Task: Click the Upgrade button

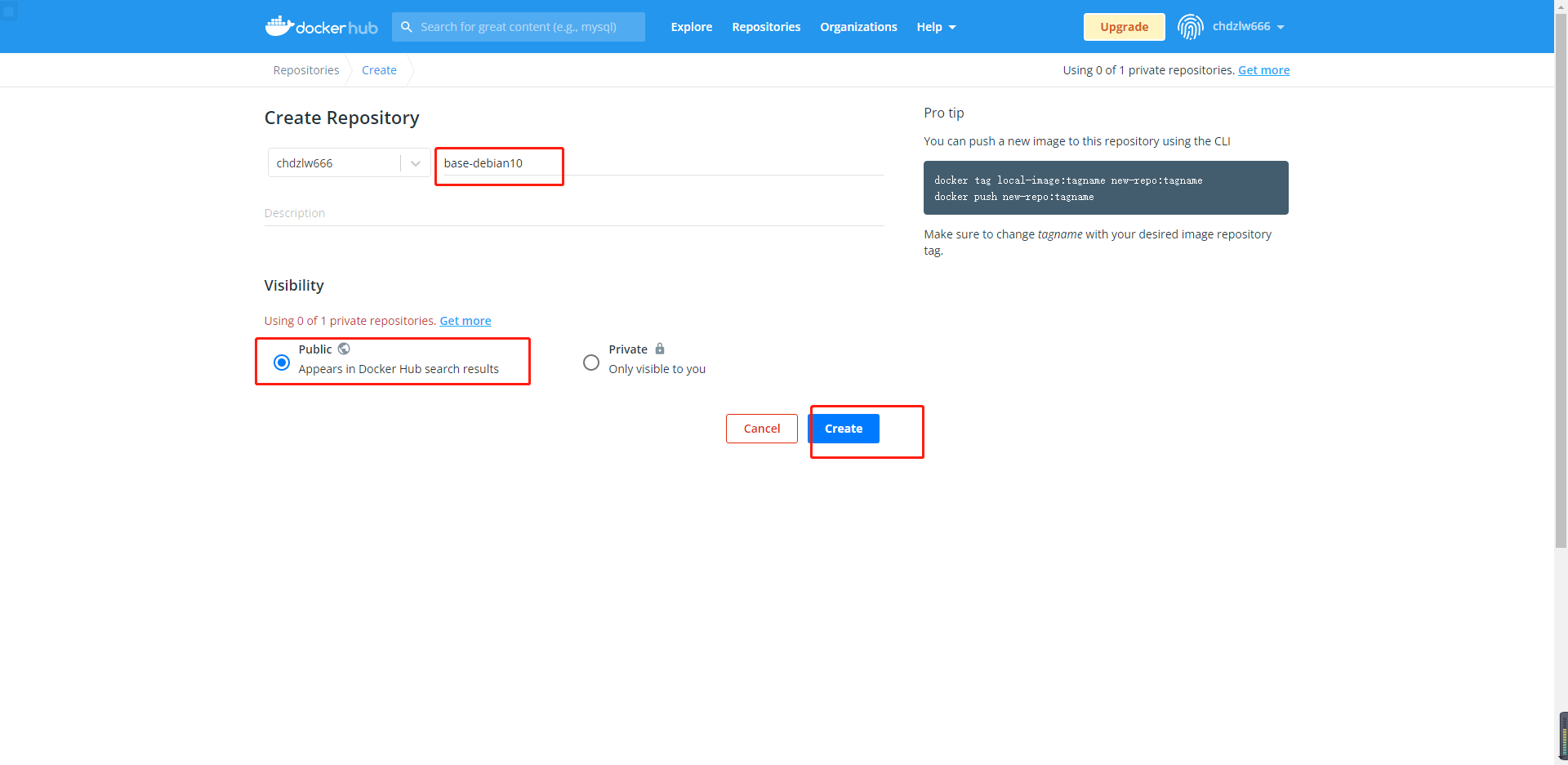Action: point(1124,27)
